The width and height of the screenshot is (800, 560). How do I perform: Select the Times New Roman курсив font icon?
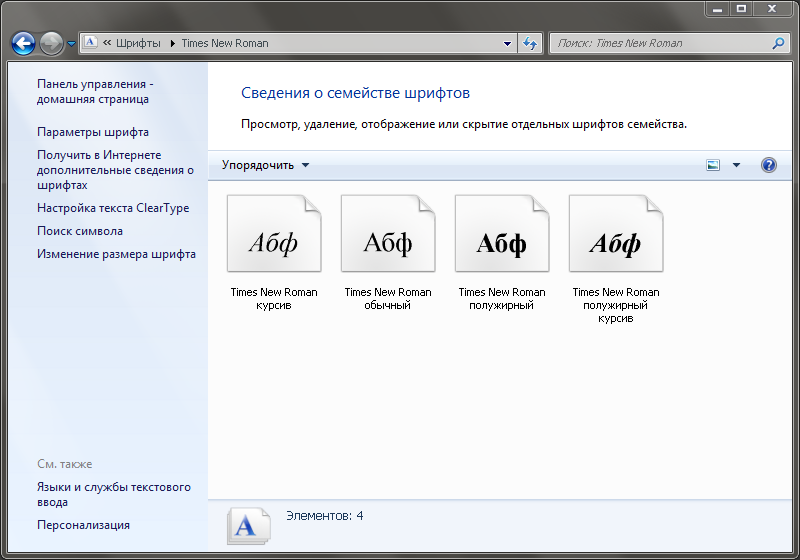click(274, 235)
